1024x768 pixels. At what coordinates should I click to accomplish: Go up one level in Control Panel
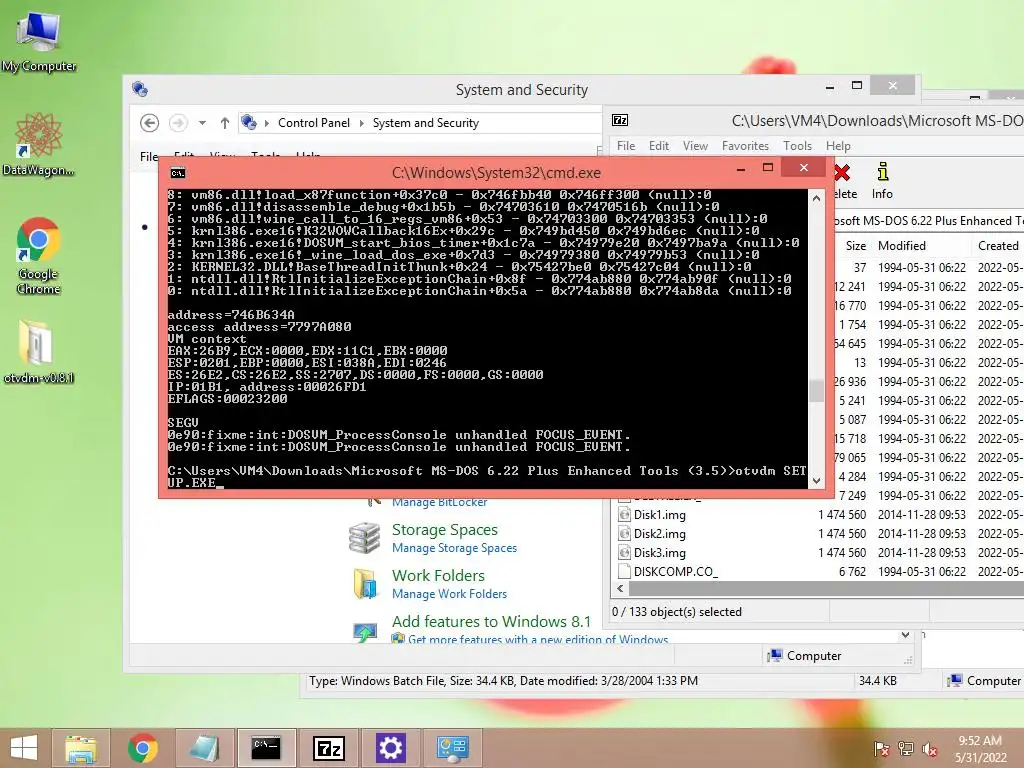click(225, 123)
